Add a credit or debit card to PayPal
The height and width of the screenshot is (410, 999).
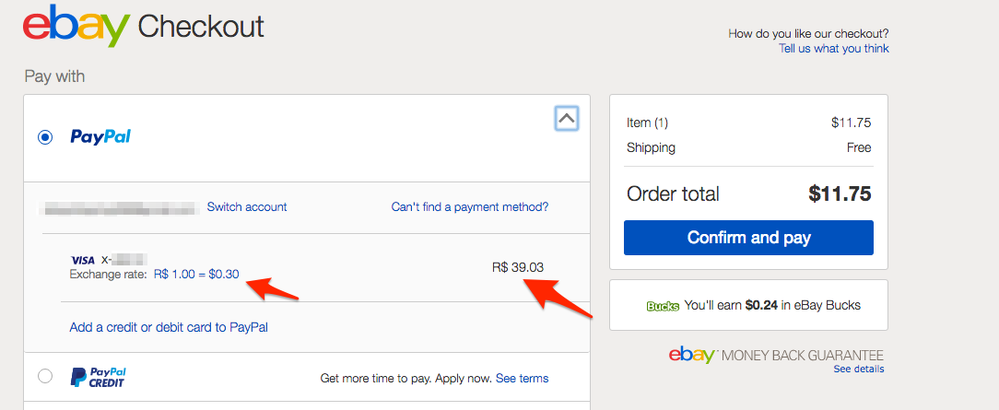pos(169,327)
